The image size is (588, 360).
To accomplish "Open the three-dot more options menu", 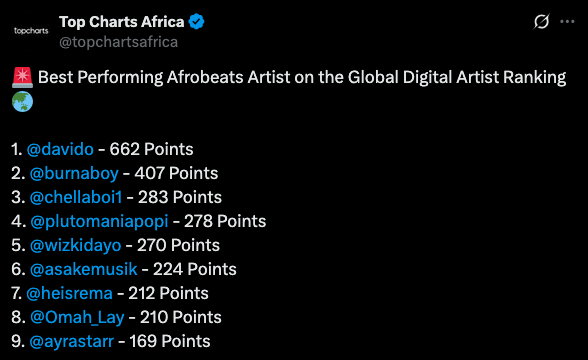I will pyautogui.click(x=567, y=22).
